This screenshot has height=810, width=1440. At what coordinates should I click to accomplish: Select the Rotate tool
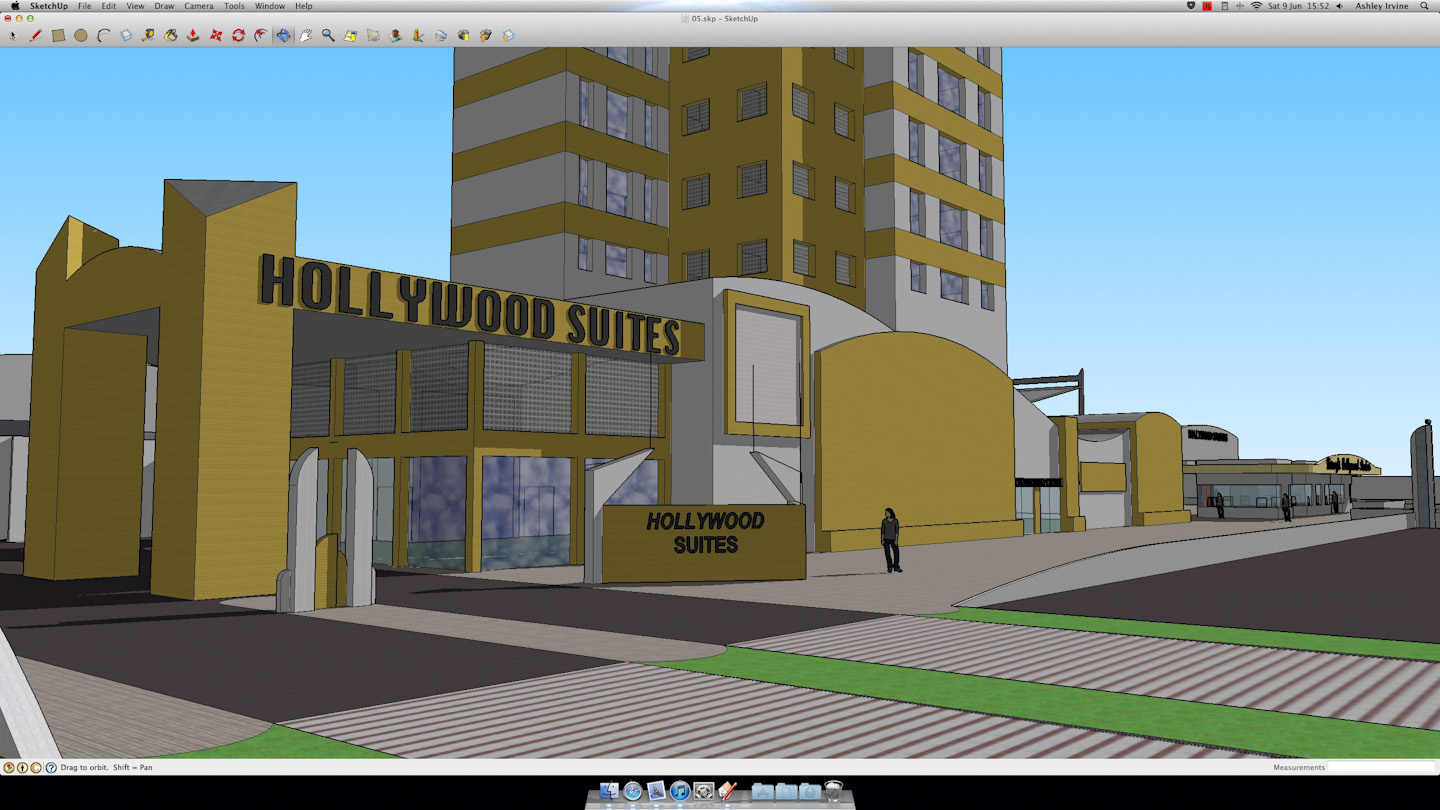click(238, 35)
